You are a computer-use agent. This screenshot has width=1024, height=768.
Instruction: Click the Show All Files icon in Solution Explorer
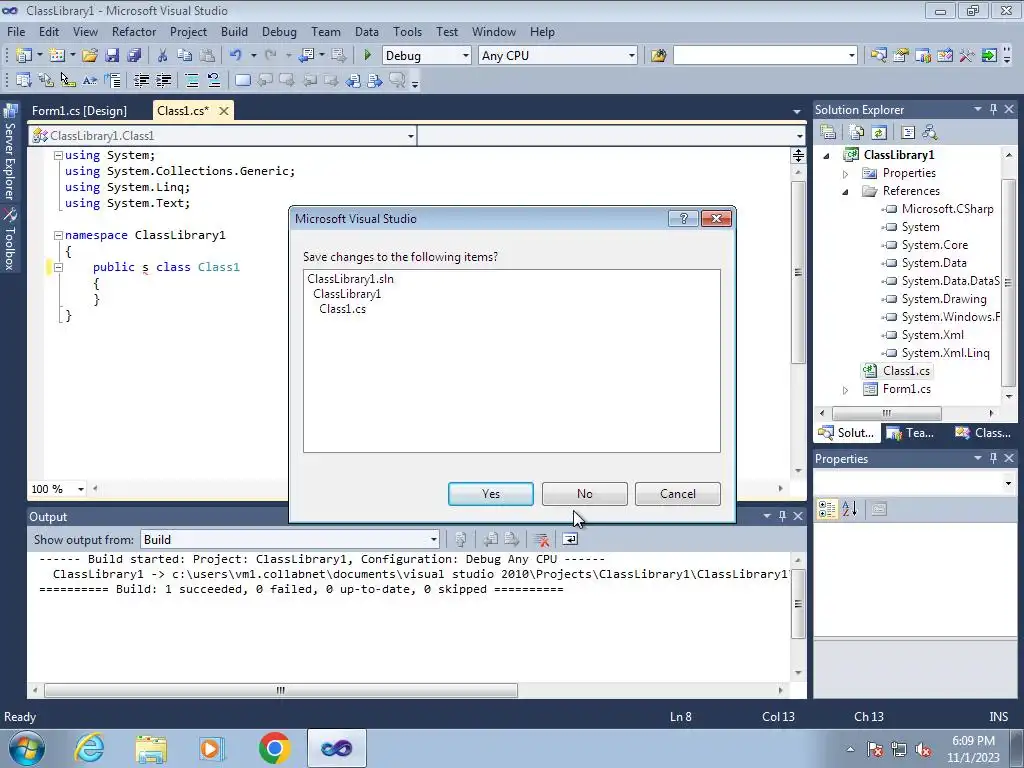point(857,133)
